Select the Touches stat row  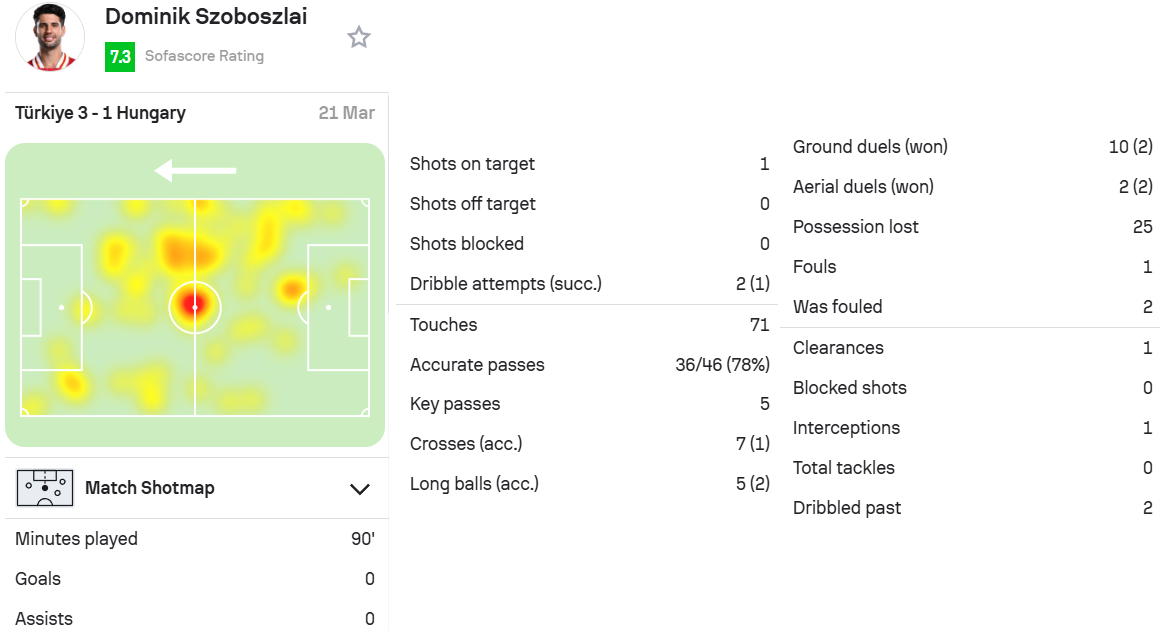(589, 324)
